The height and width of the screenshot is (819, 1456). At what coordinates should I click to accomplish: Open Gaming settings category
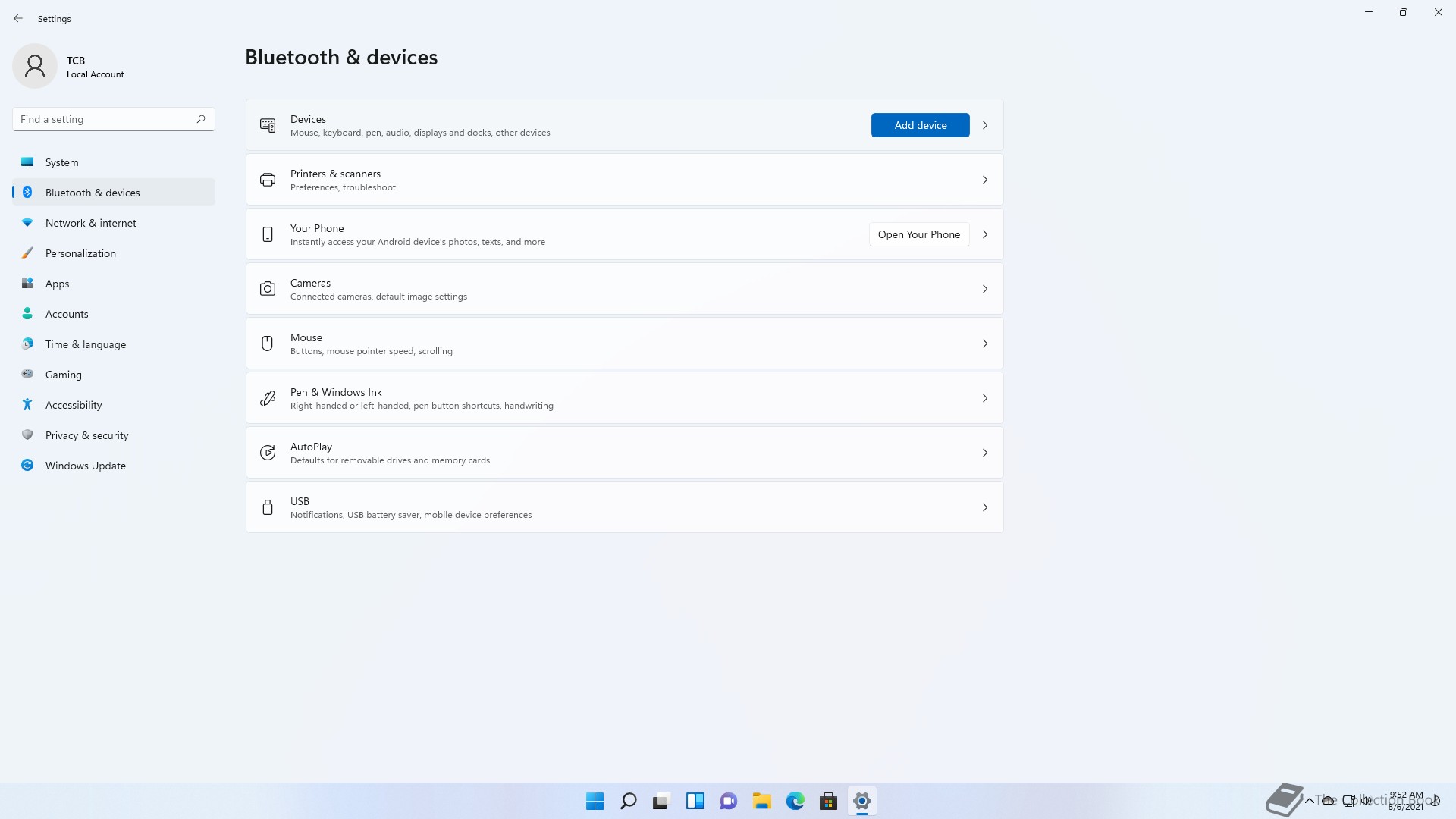(x=114, y=375)
